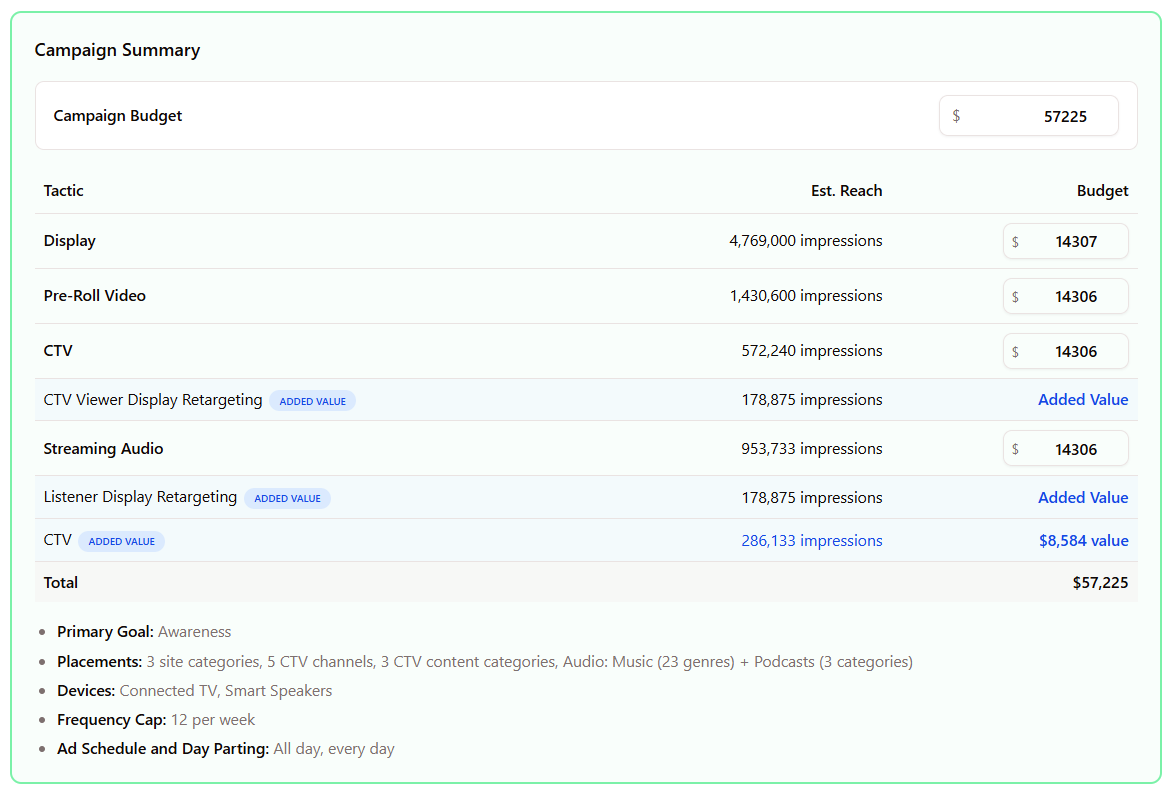Edit the CTV budget input showing 14306
This screenshot has width=1170, height=793.
[1066, 351]
